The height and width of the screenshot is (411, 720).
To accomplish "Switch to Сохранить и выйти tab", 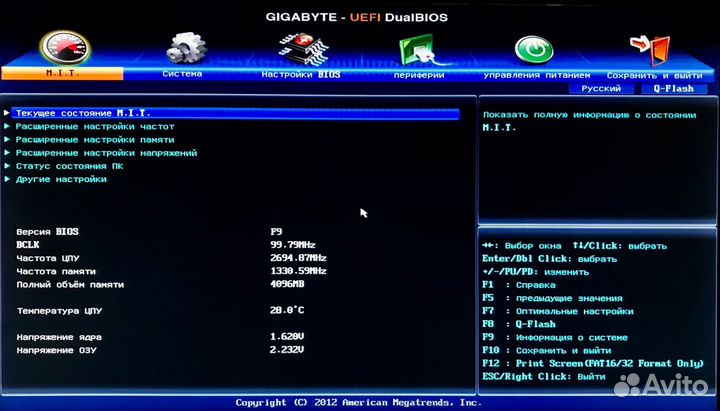I will [654, 75].
